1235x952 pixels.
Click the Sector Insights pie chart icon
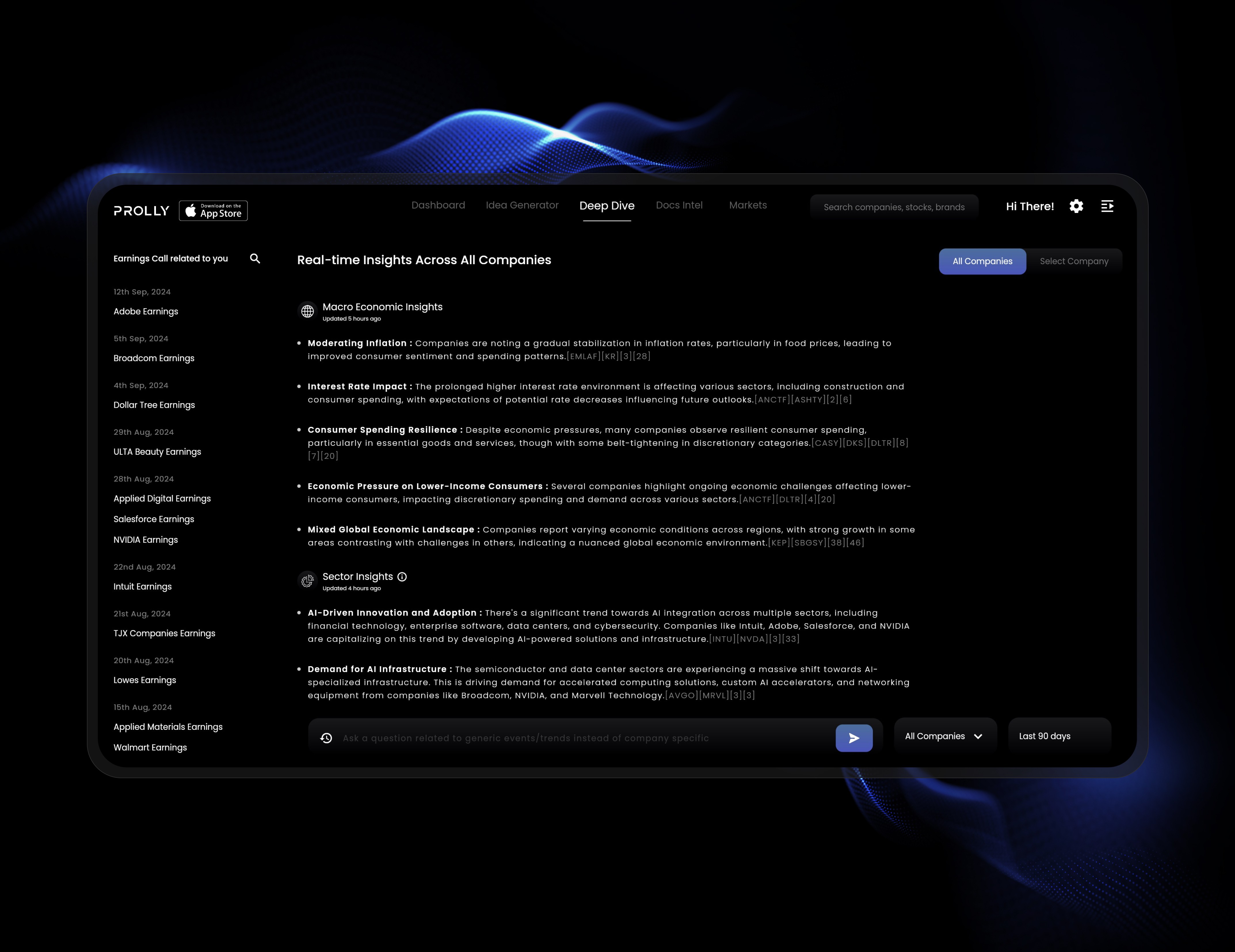308,580
